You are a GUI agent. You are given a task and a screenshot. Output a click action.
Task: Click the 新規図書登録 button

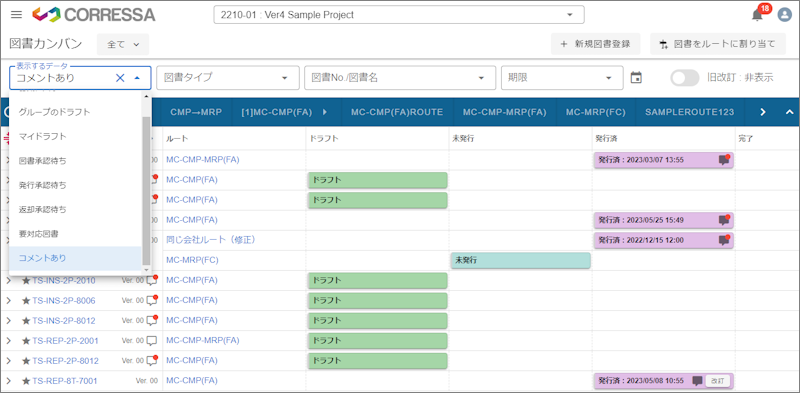(595, 44)
